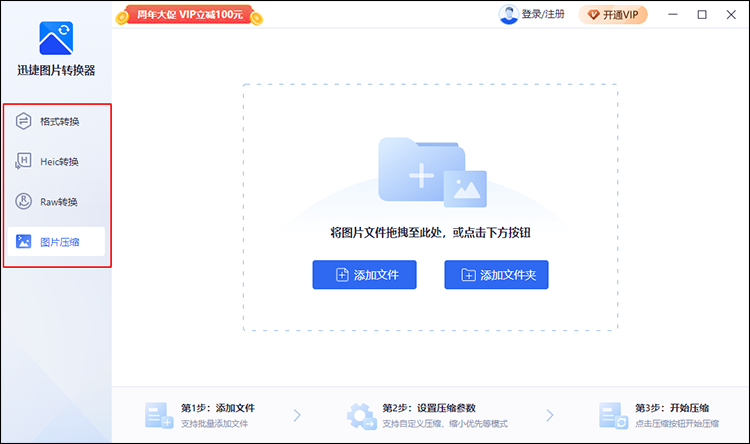Click the drop zone prompt text 将图片文件拖拽至此处
The width and height of the screenshot is (750, 444).
[429, 232]
